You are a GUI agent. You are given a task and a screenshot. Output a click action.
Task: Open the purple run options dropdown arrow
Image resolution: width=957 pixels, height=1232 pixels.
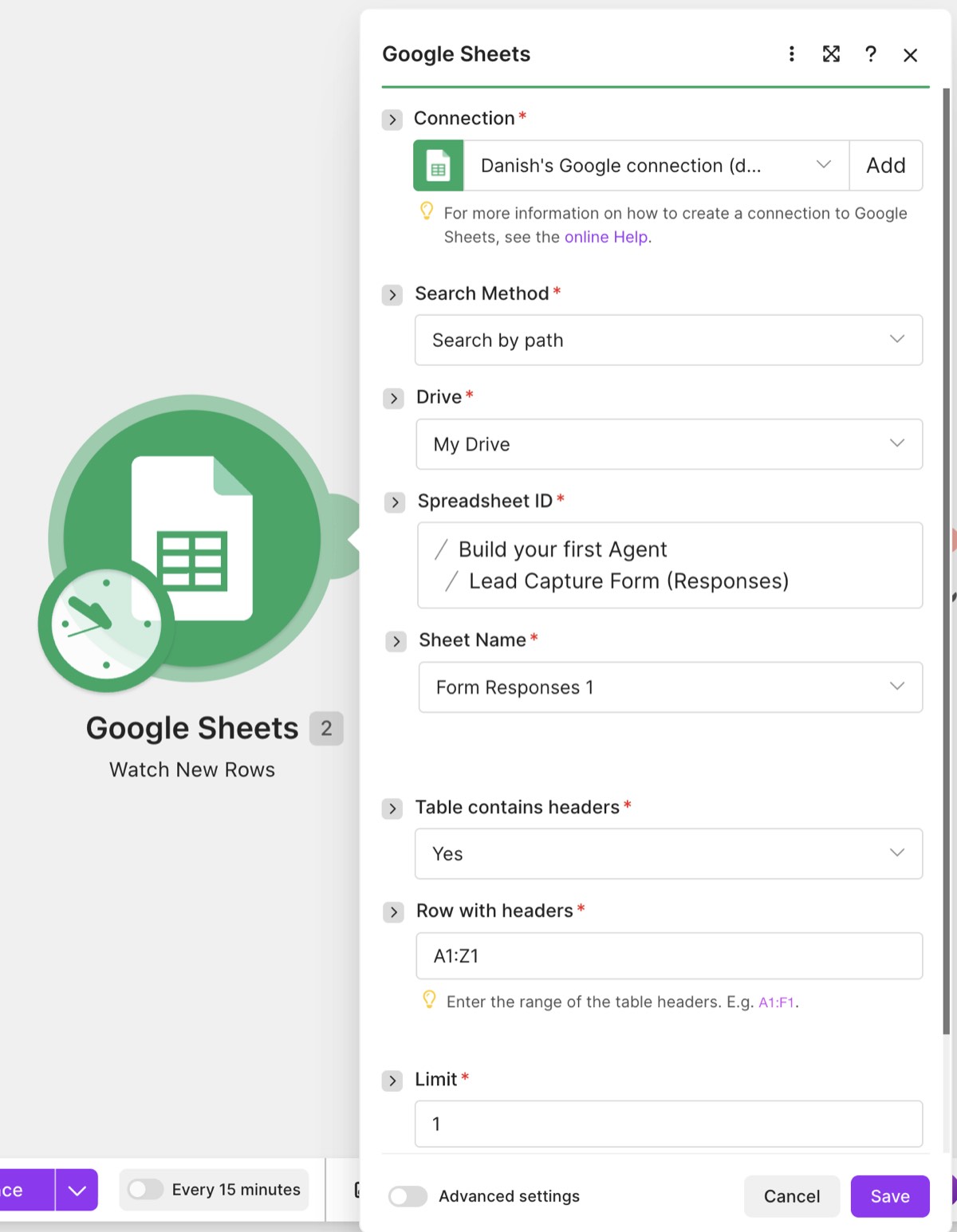pyautogui.click(x=77, y=1190)
